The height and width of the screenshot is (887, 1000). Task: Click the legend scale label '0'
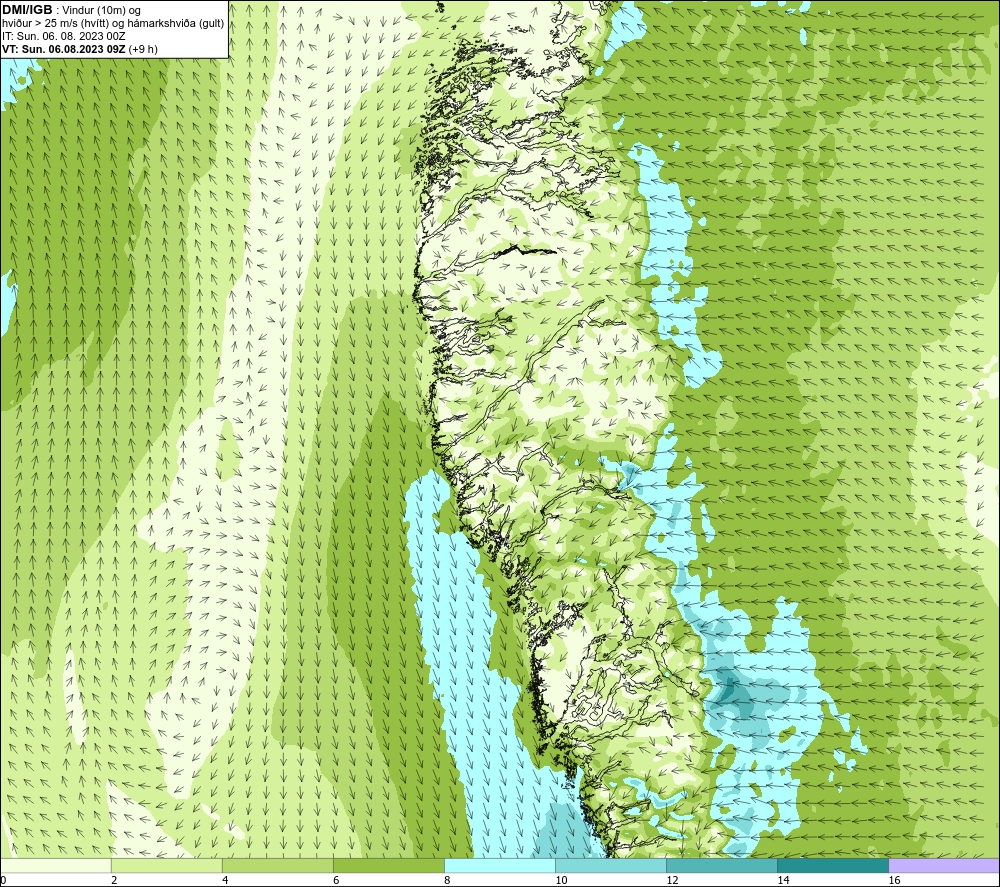coord(3,880)
